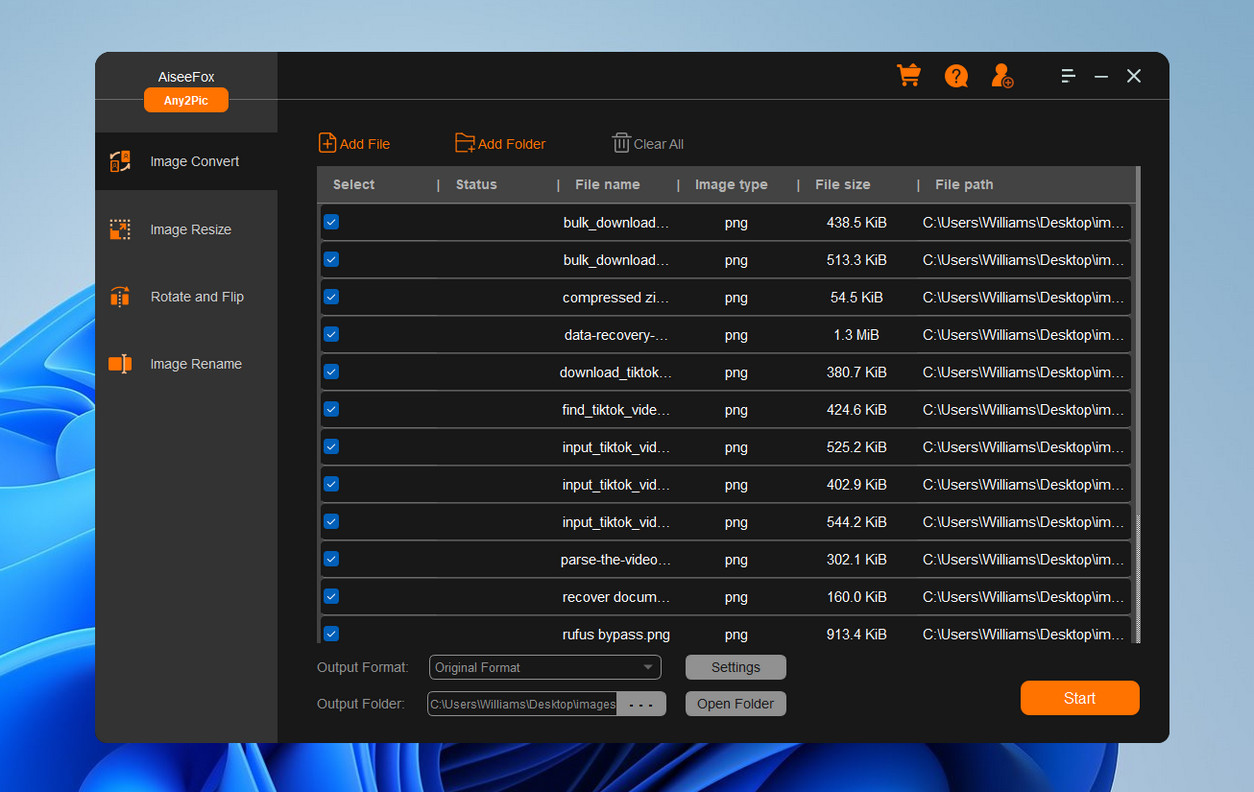1254x792 pixels.
Task: Switch to the Image Convert section
Action: point(186,161)
